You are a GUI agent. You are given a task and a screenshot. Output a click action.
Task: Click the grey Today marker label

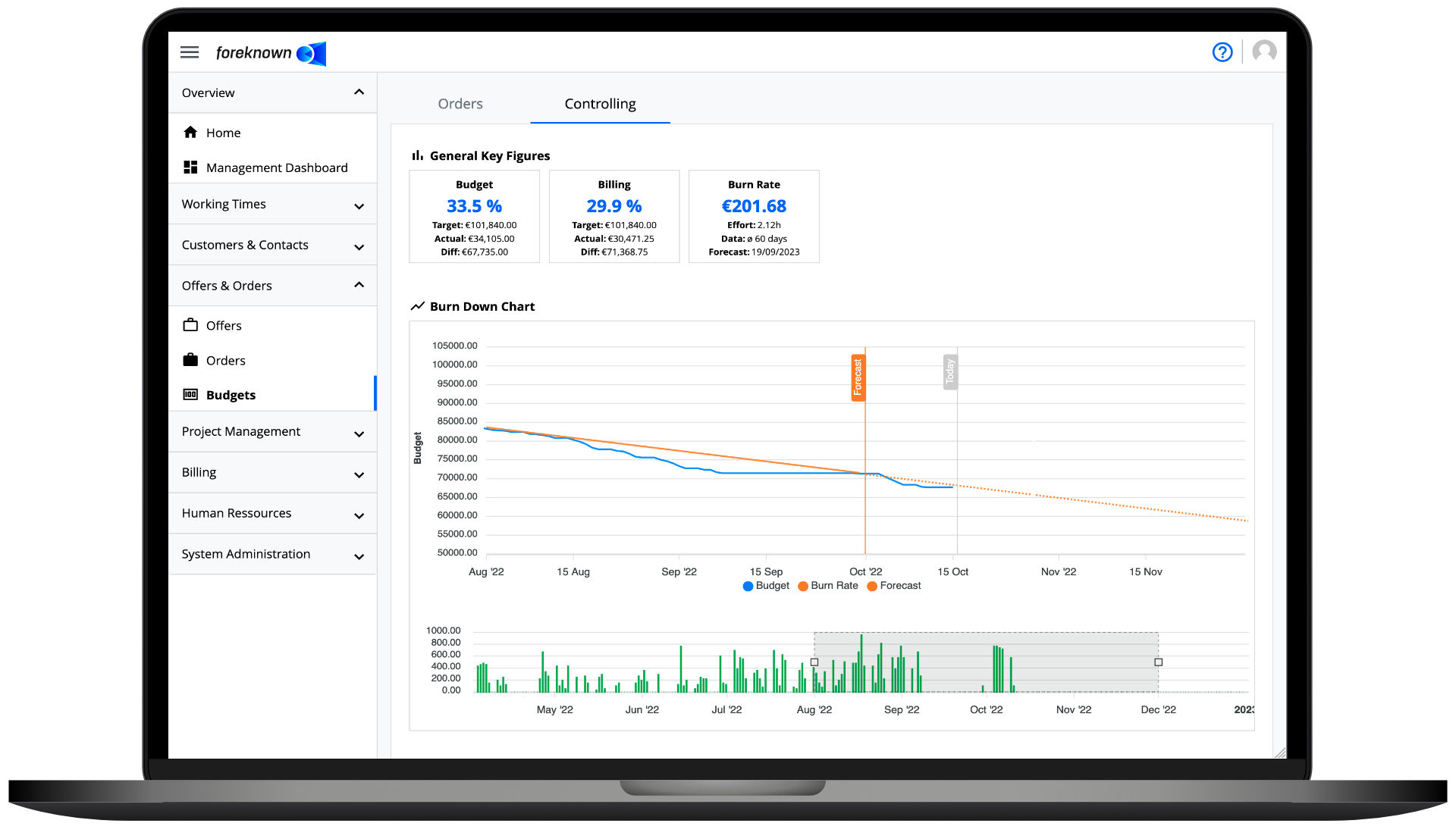pos(950,372)
